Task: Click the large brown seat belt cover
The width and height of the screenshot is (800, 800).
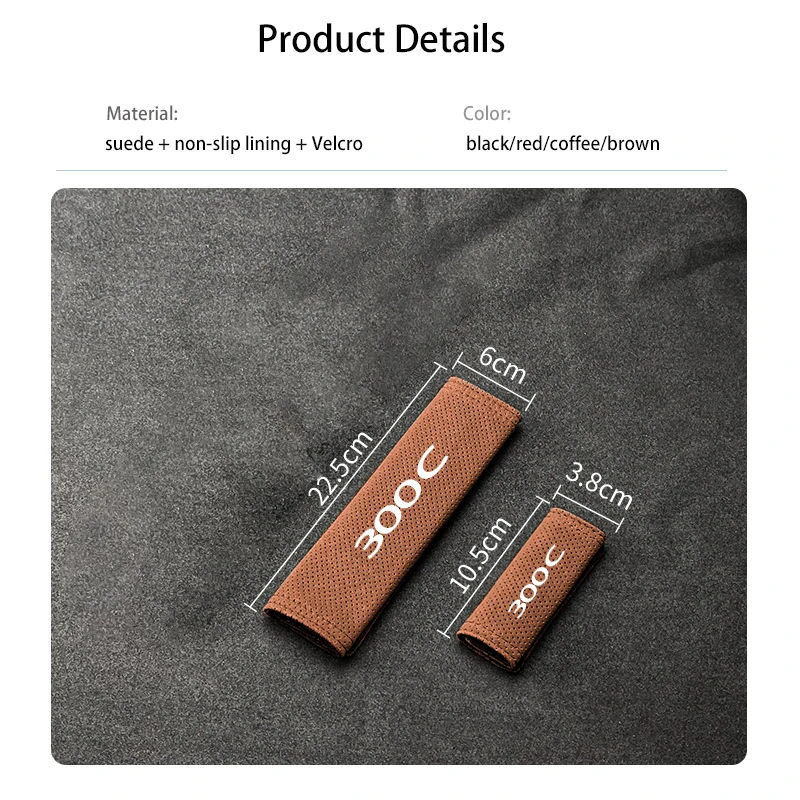Action: [392, 515]
